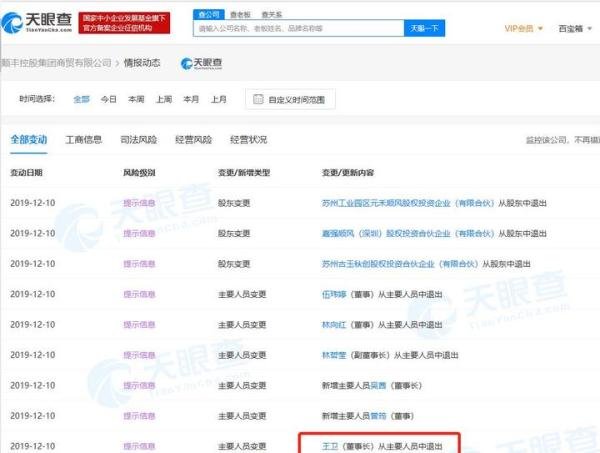Open 嘉强顺风（深圳）股权投资合伙企业 link
The width and height of the screenshot is (600, 453).
point(408,233)
